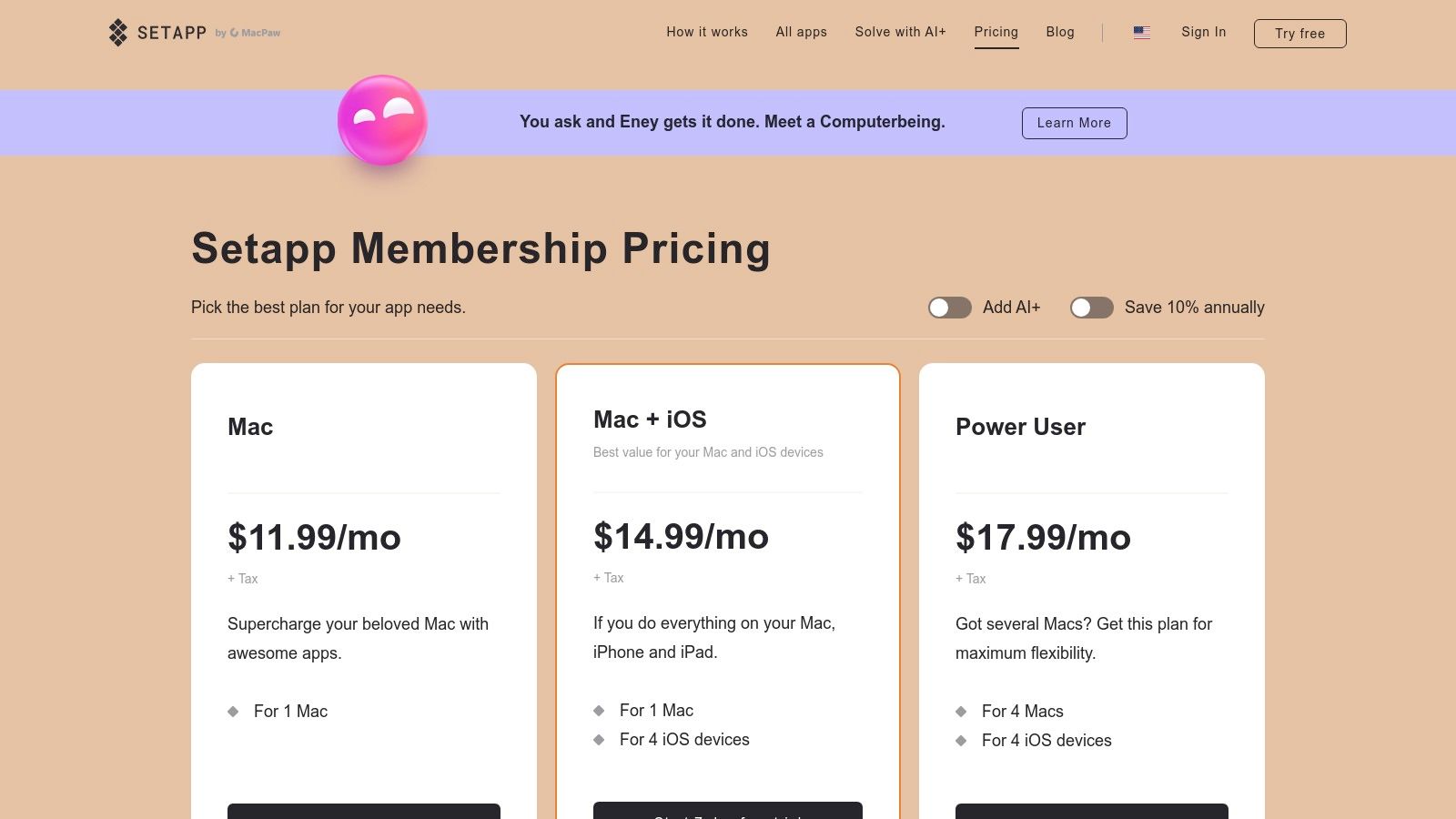Open the Blog link

click(1060, 32)
